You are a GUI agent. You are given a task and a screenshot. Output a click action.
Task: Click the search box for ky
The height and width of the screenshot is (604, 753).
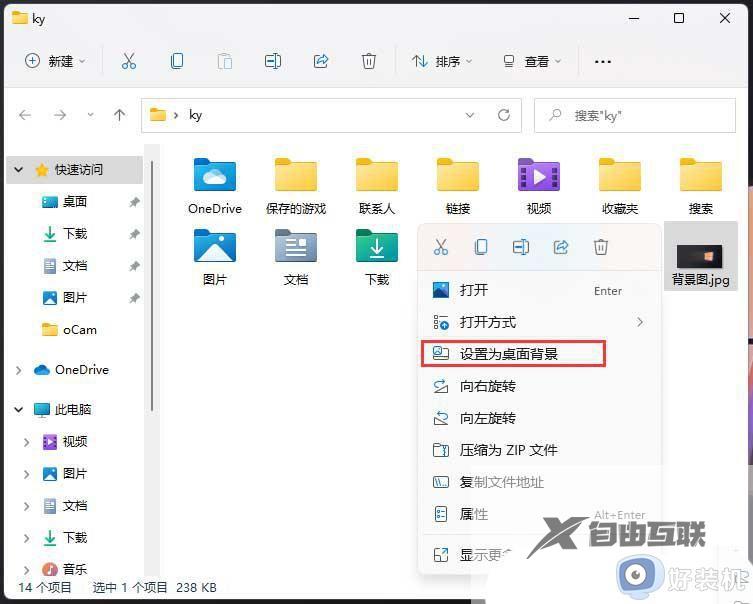click(x=635, y=115)
